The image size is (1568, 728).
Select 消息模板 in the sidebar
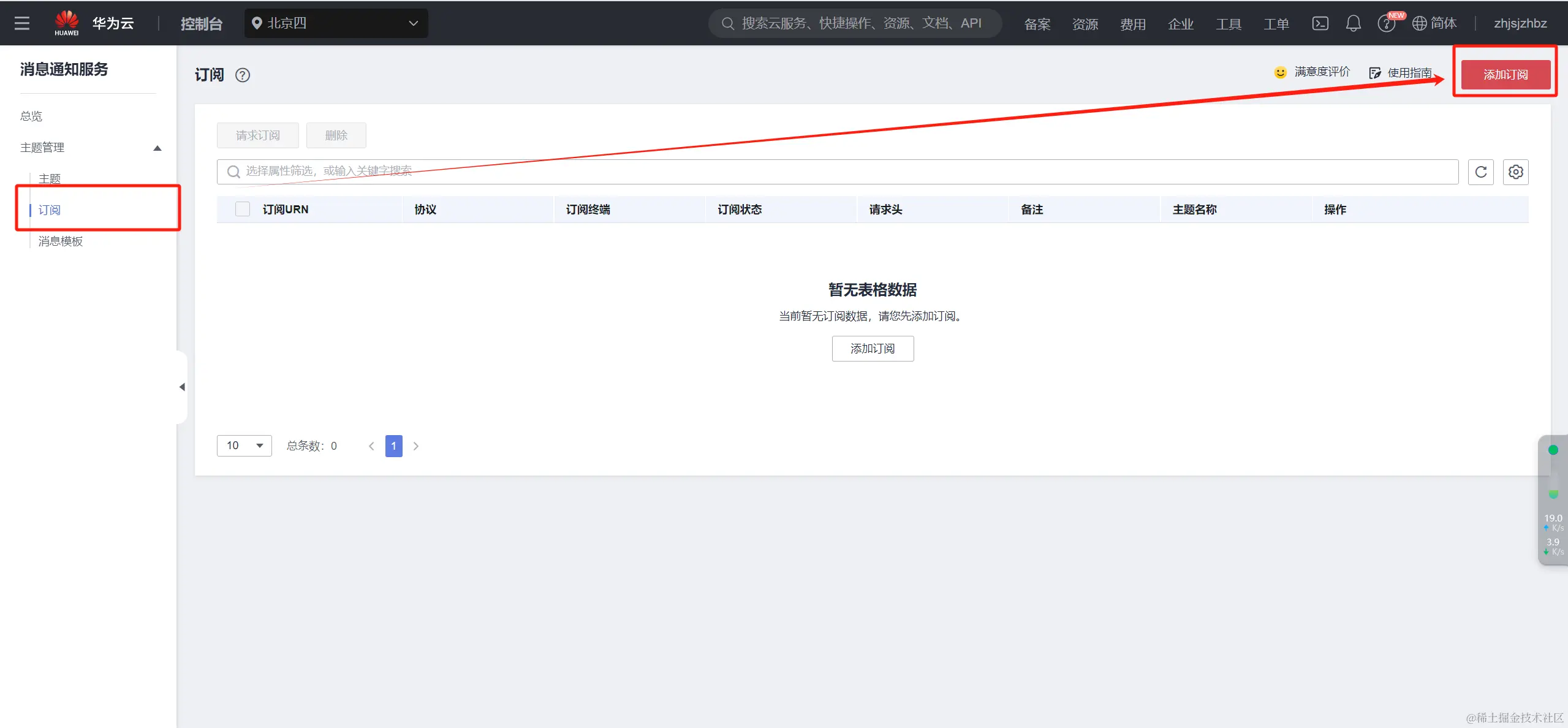coord(61,241)
